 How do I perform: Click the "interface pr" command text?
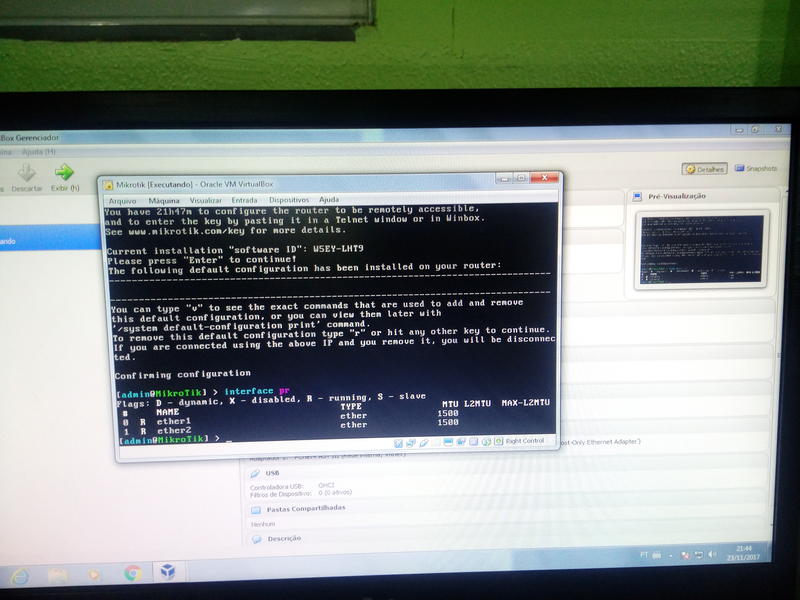[x=257, y=391]
